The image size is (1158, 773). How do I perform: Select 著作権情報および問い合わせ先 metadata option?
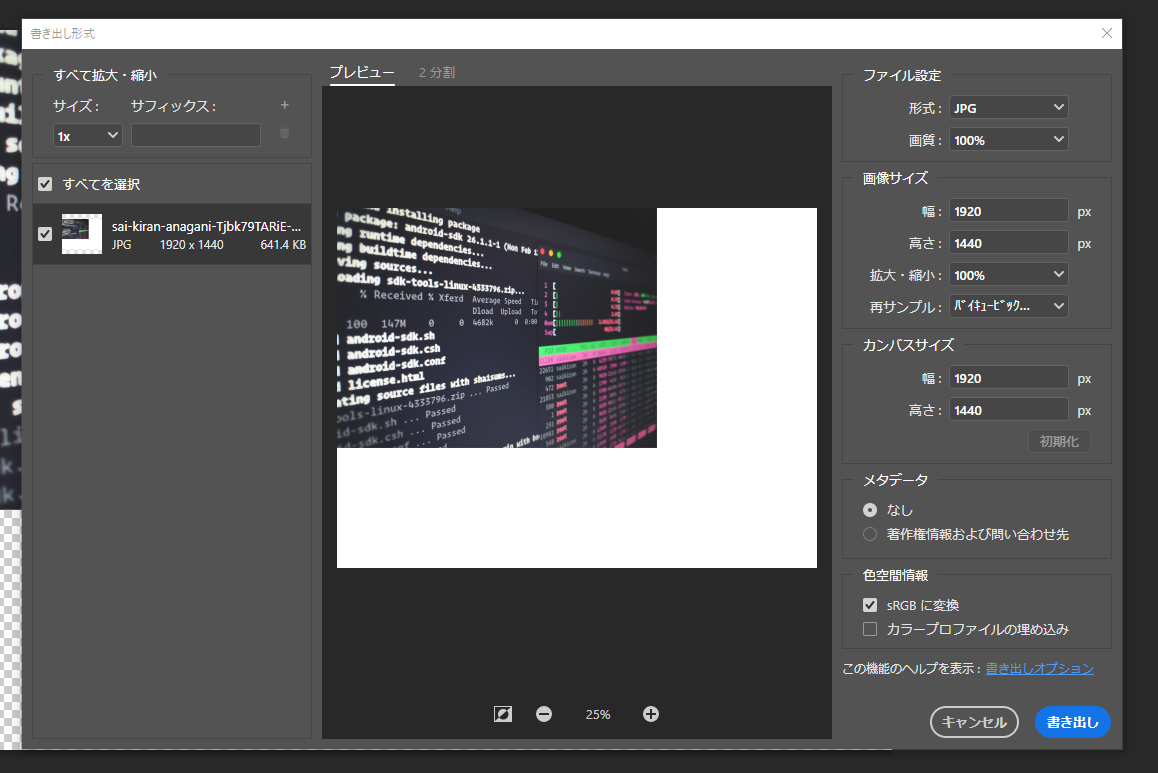pyautogui.click(x=870, y=534)
